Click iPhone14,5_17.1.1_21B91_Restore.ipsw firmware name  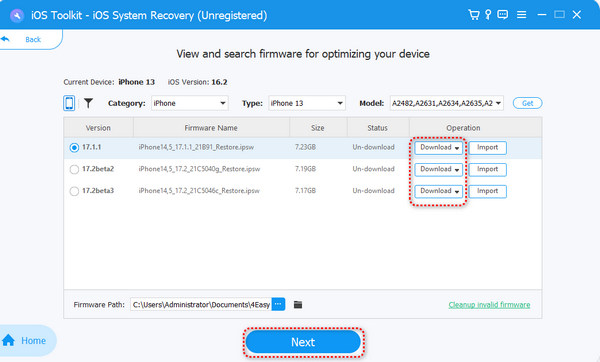[x=196, y=147]
